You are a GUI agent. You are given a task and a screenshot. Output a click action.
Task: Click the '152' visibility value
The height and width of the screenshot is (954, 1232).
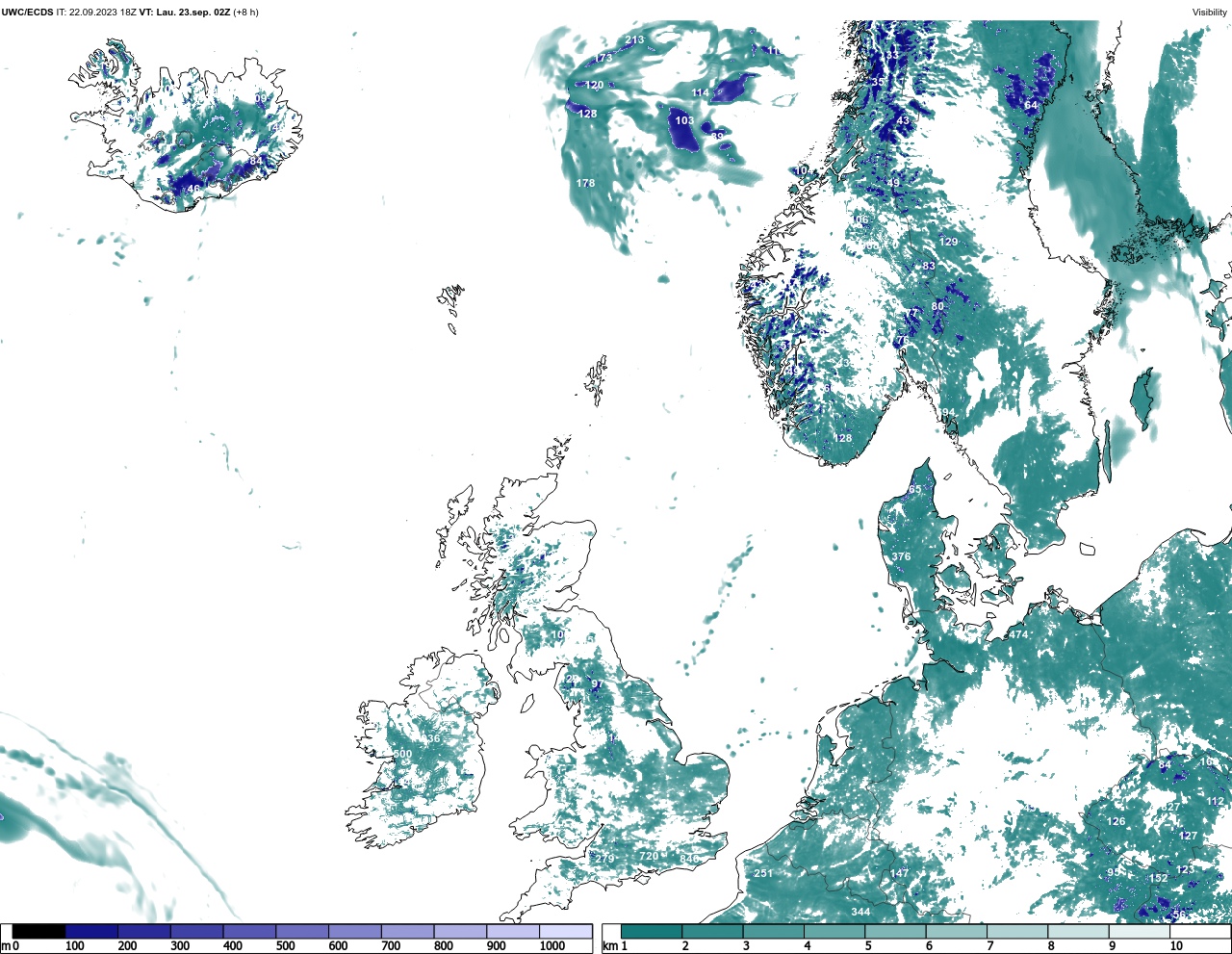tap(1158, 879)
